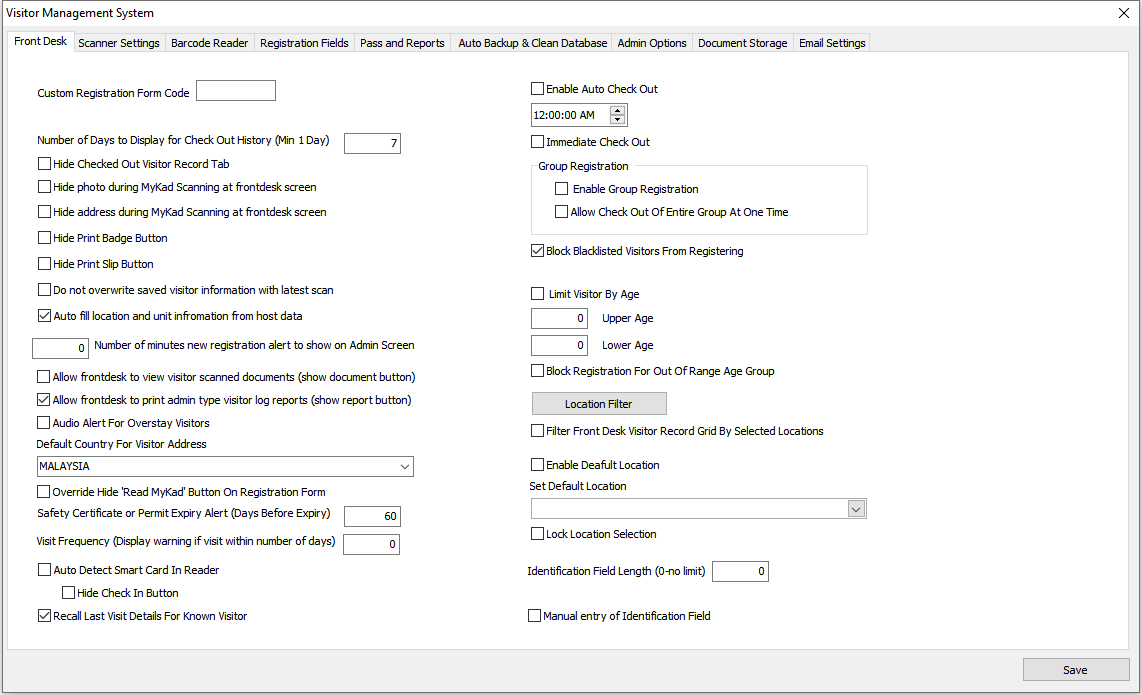Tick Audio Alert For Overstay Visitors
This screenshot has width=1142, height=695.
(x=44, y=423)
